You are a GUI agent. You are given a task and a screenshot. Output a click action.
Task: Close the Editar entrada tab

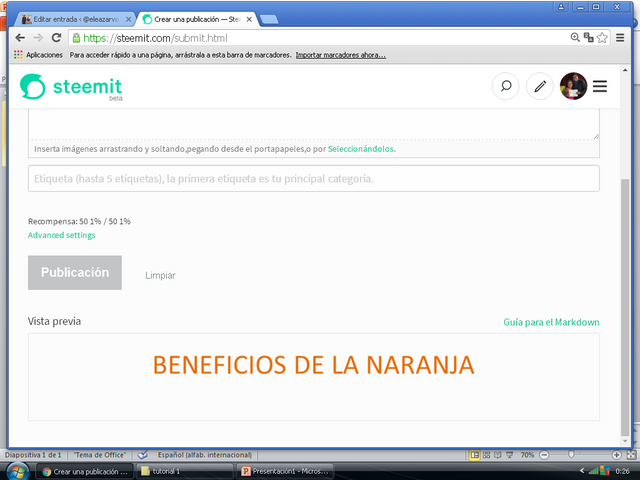coord(128,19)
